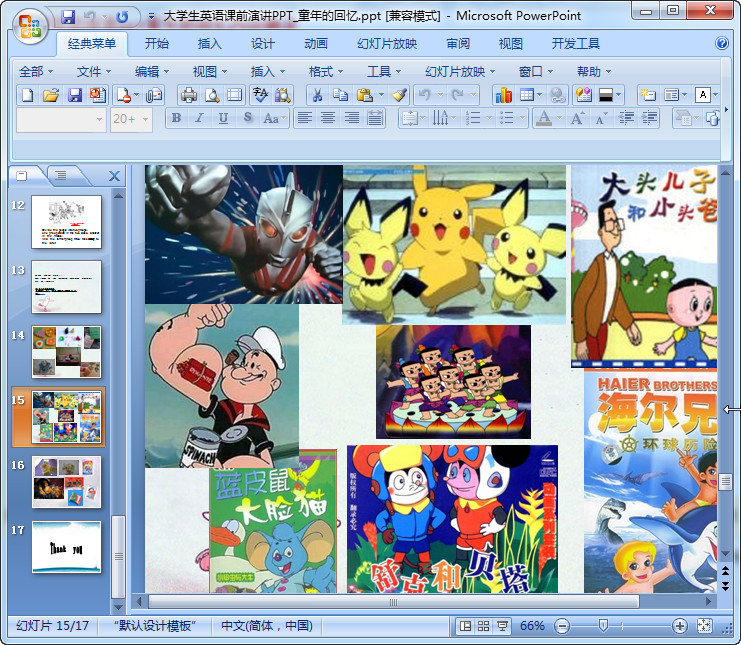
Task: Click the zoom slider handle
Action: (x=602, y=626)
